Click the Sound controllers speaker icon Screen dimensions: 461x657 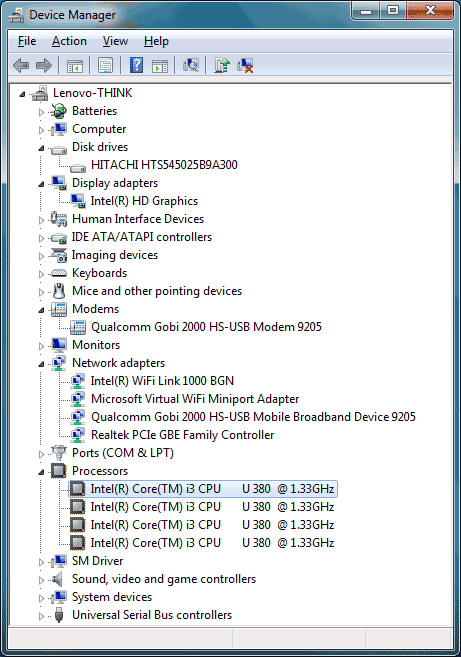point(58,579)
